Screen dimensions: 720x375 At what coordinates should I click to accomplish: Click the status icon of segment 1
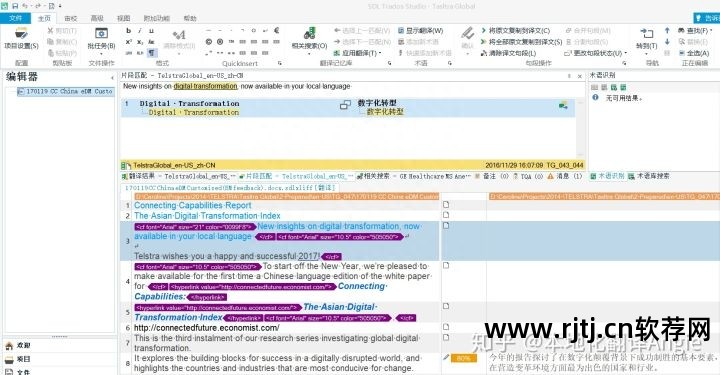point(445,205)
